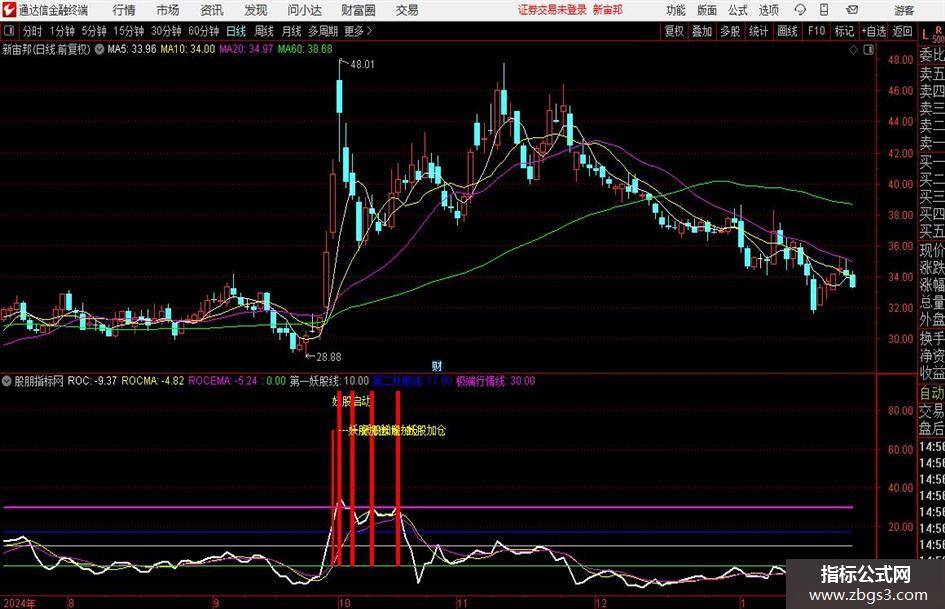Click the 统计 statistics button
The width and height of the screenshot is (945, 609).
pyautogui.click(x=759, y=31)
